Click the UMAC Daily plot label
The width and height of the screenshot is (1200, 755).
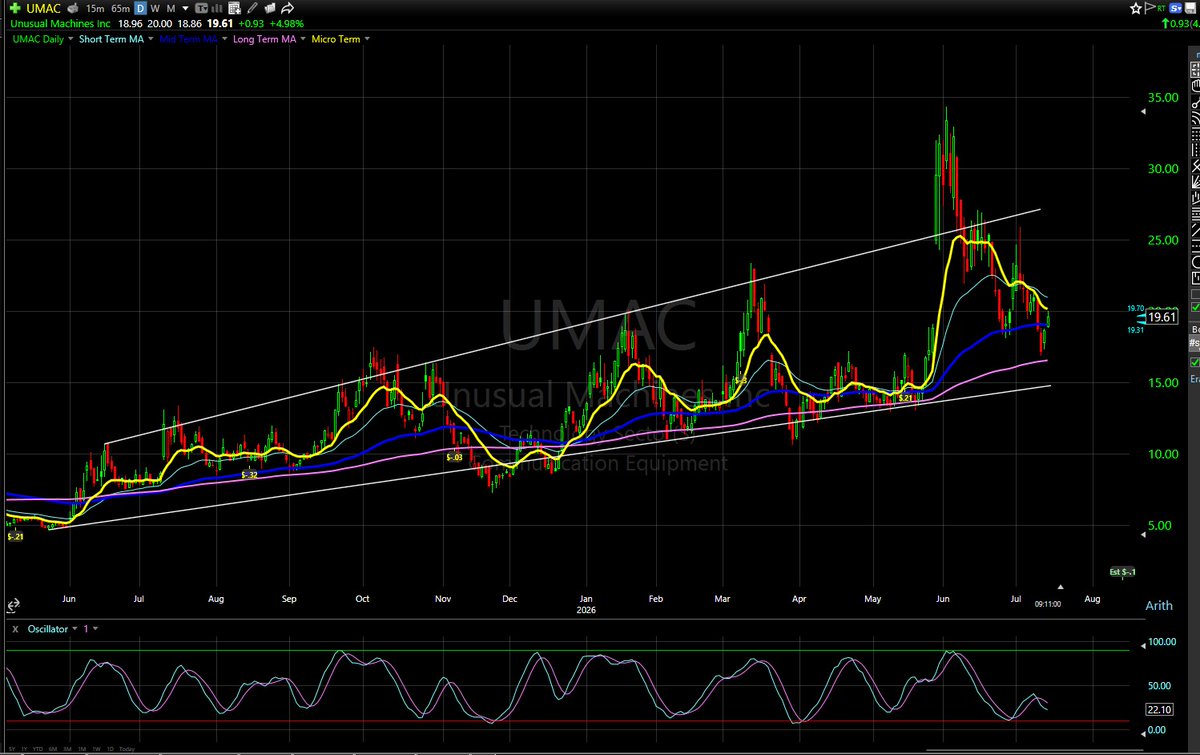click(x=38, y=39)
